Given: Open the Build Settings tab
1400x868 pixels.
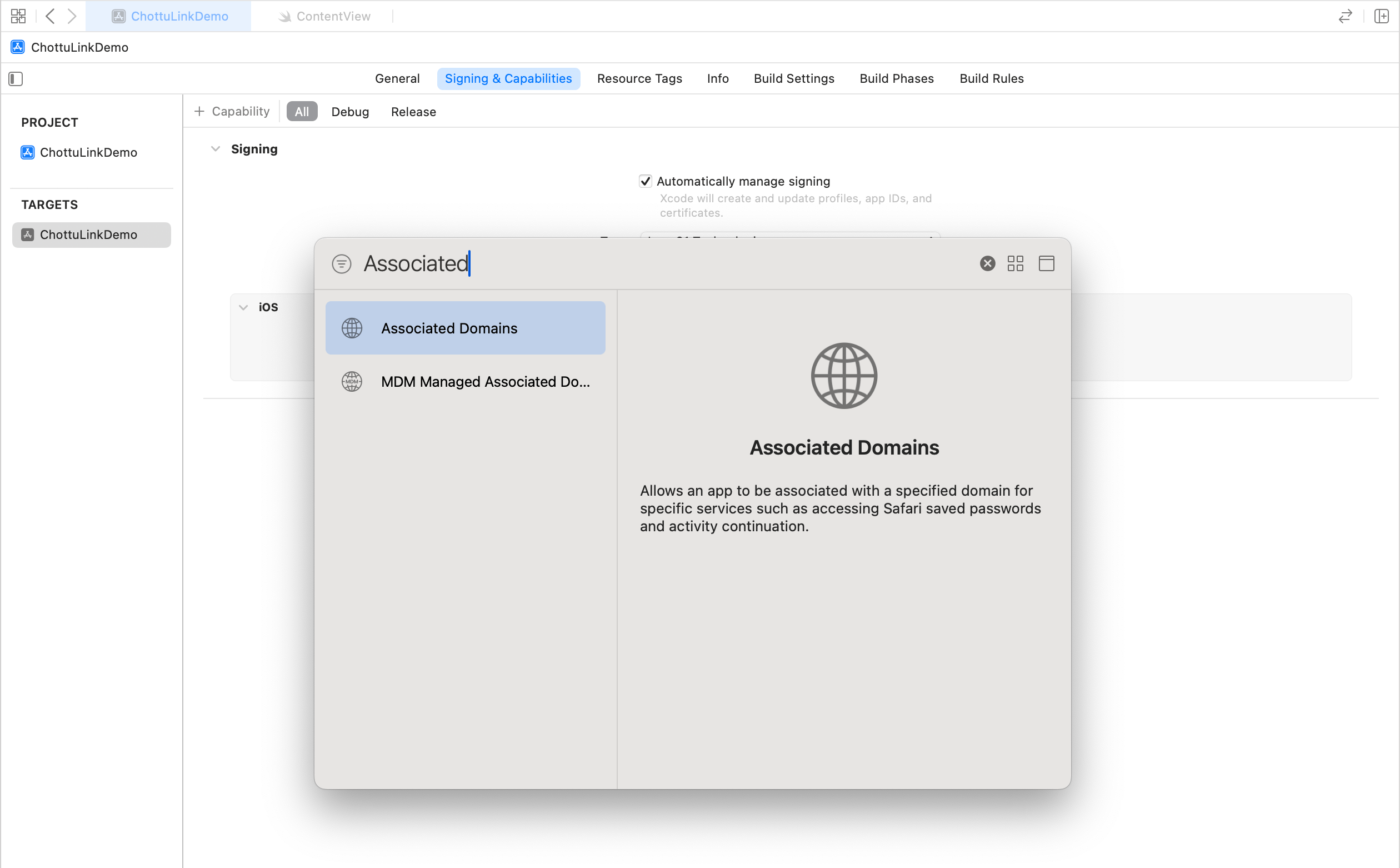Looking at the screenshot, I should click(793, 79).
